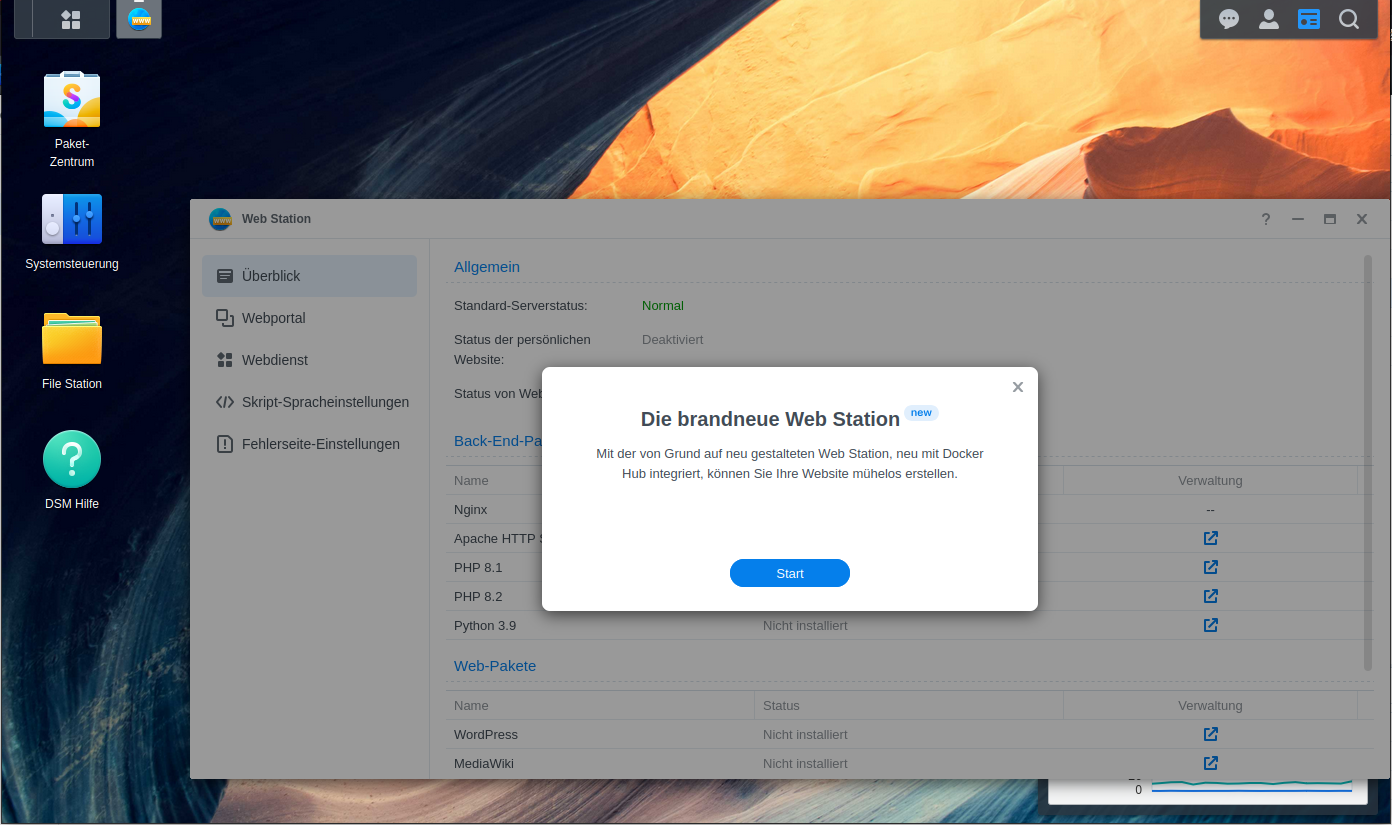The image size is (1392, 825).
Task: Select Webportal in the sidebar
Action: click(x=273, y=318)
